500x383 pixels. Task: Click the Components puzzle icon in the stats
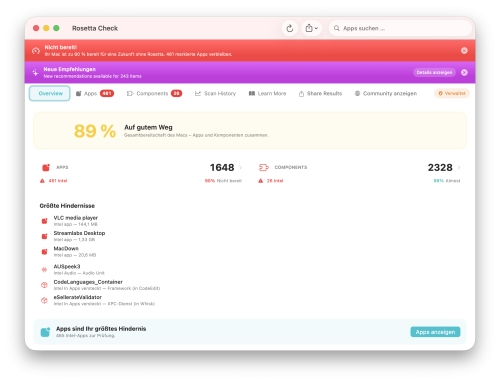(264, 167)
